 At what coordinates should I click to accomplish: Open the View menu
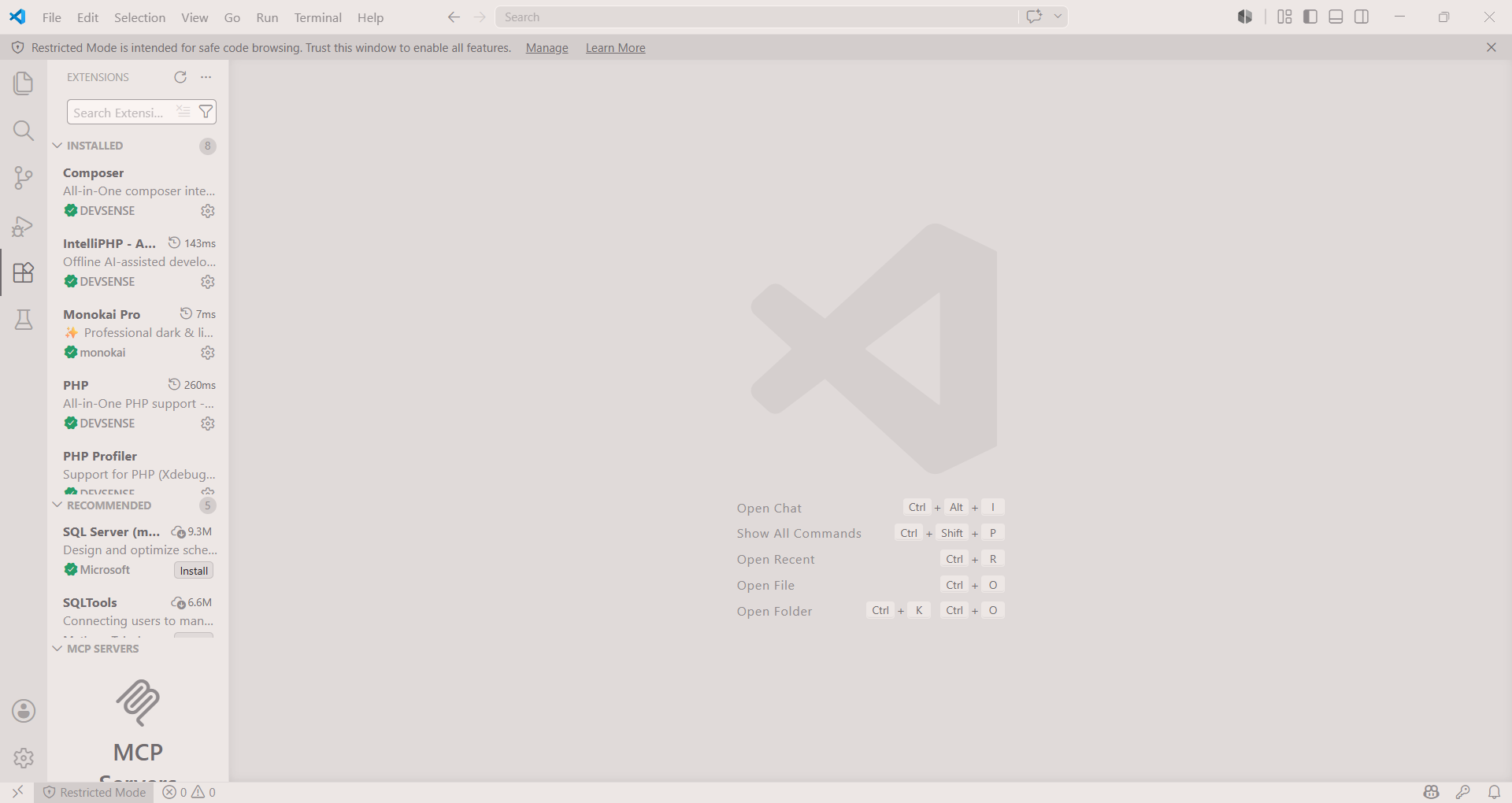[x=195, y=17]
